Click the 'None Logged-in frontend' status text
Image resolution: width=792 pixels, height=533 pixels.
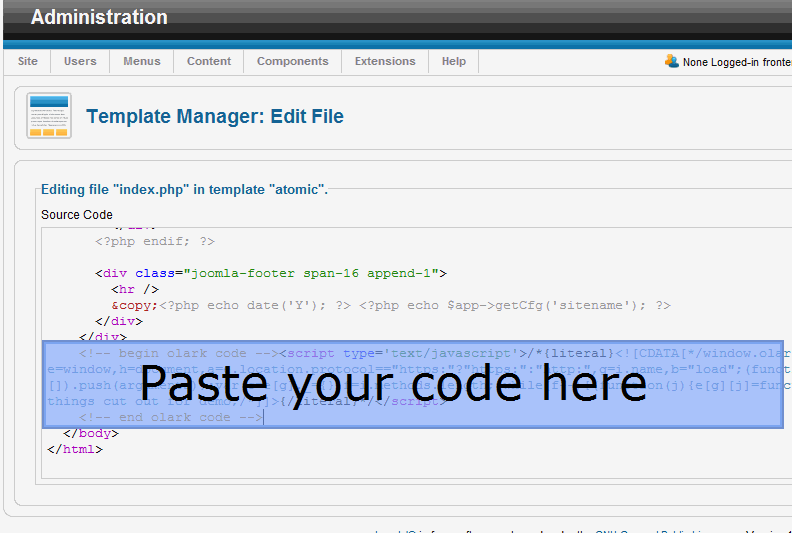point(736,62)
